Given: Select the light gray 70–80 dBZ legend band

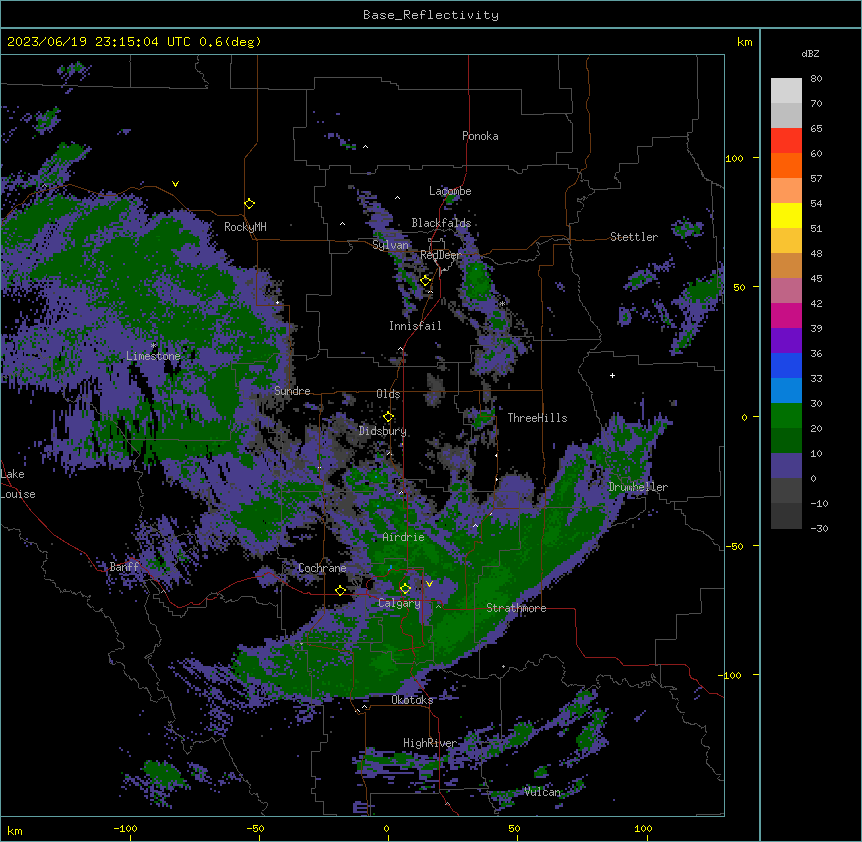Looking at the screenshot, I should 786,91.
